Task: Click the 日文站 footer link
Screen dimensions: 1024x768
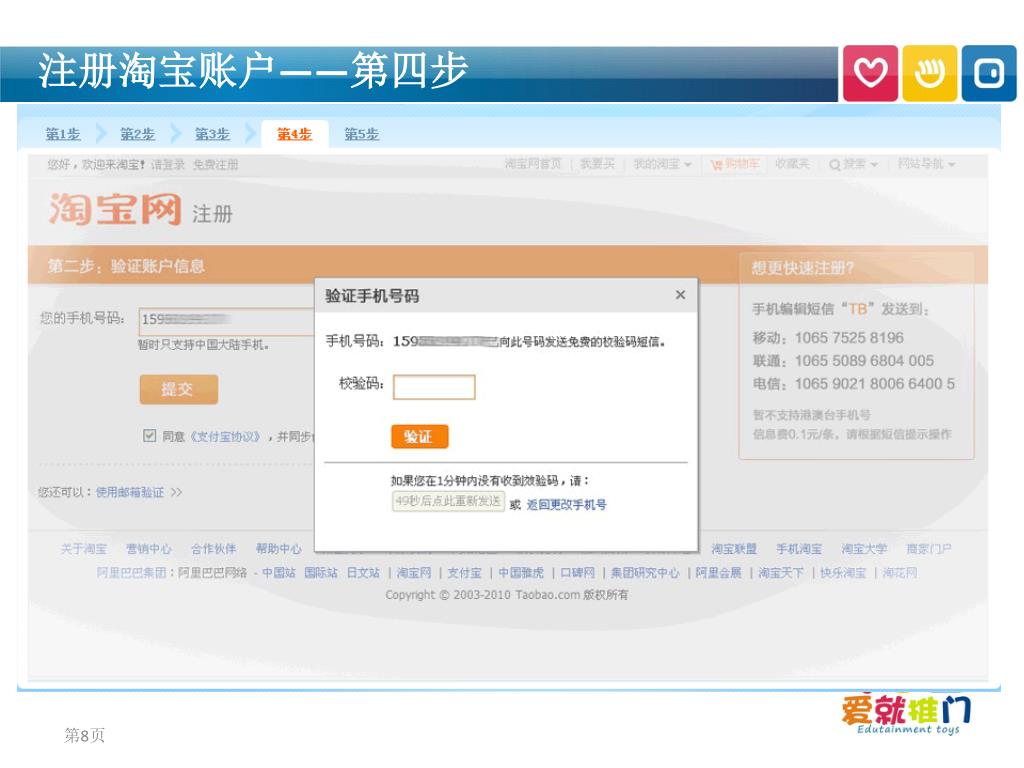Action: pyautogui.click(x=363, y=573)
